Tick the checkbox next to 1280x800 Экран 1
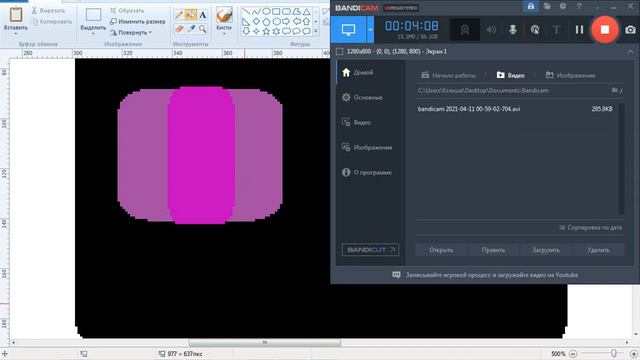The image size is (640, 360). coord(339,52)
